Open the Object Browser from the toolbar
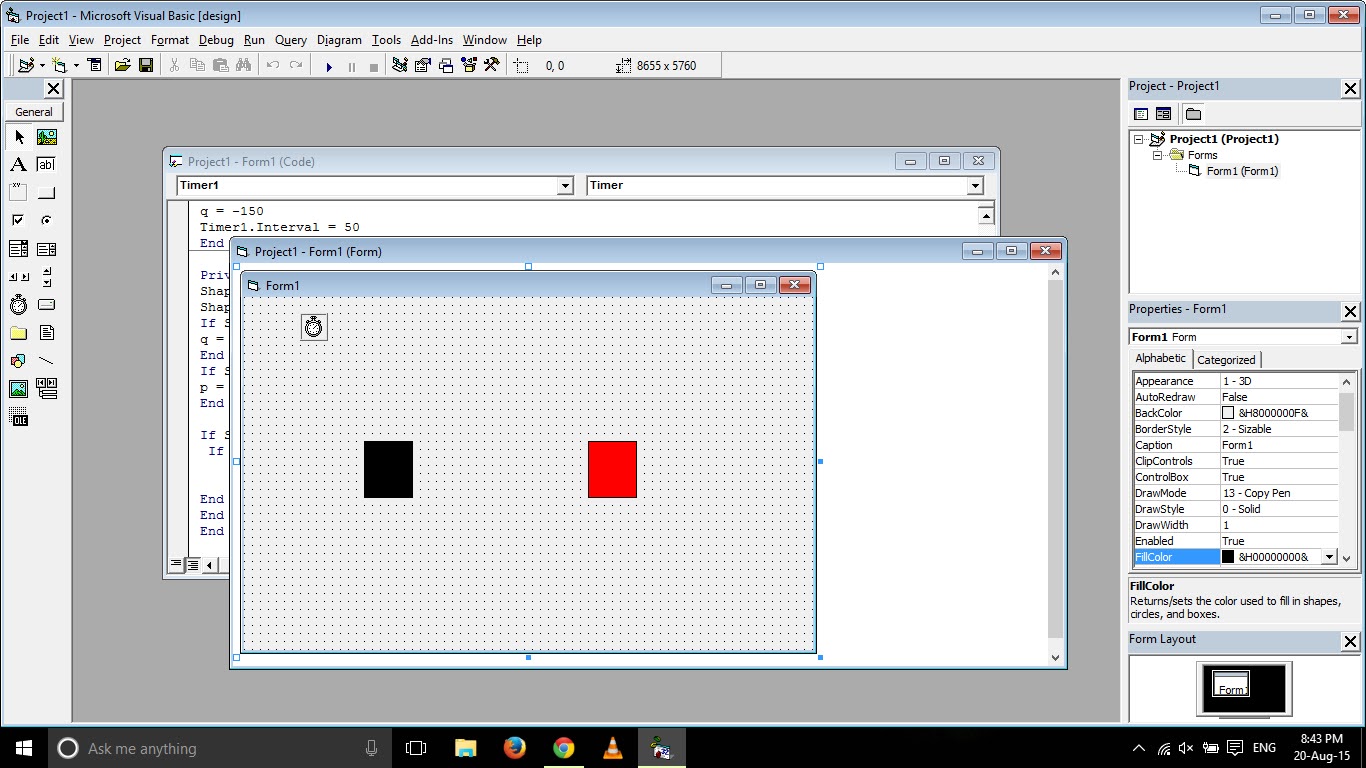This screenshot has height=768, width=1366. click(468, 64)
